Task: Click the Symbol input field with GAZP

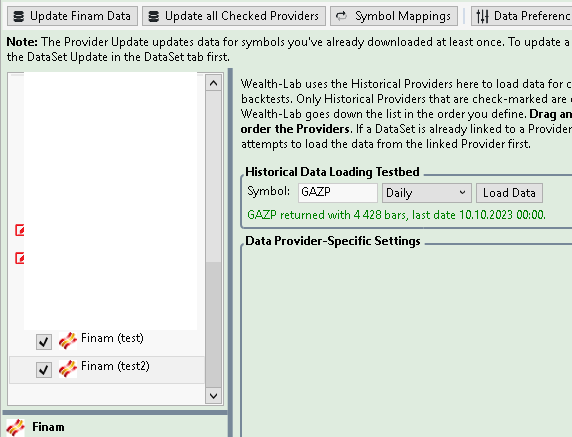Action: (337, 193)
